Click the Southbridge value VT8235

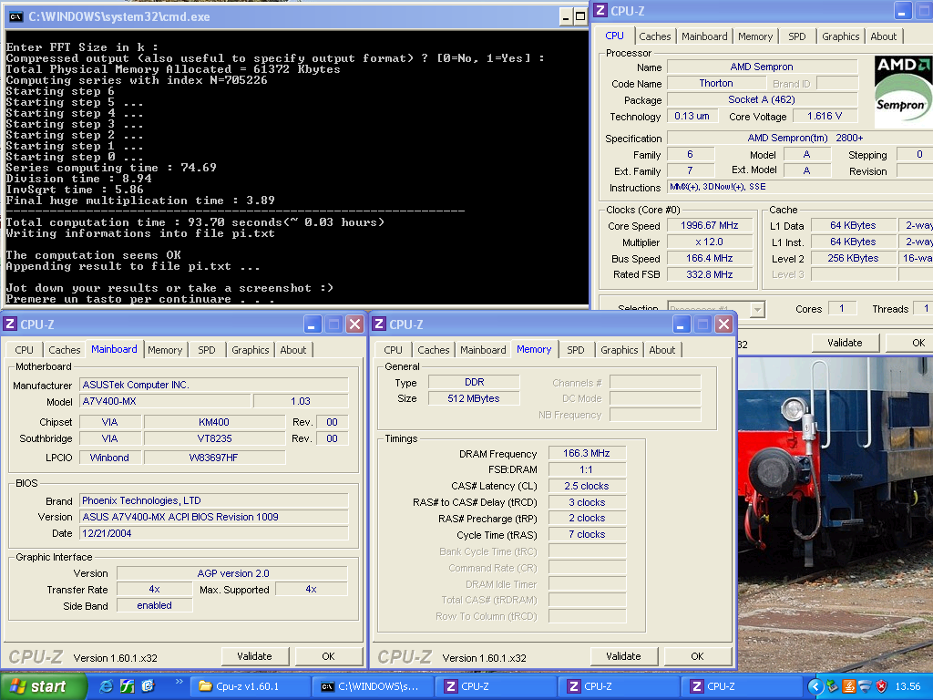pyautogui.click(x=215, y=439)
